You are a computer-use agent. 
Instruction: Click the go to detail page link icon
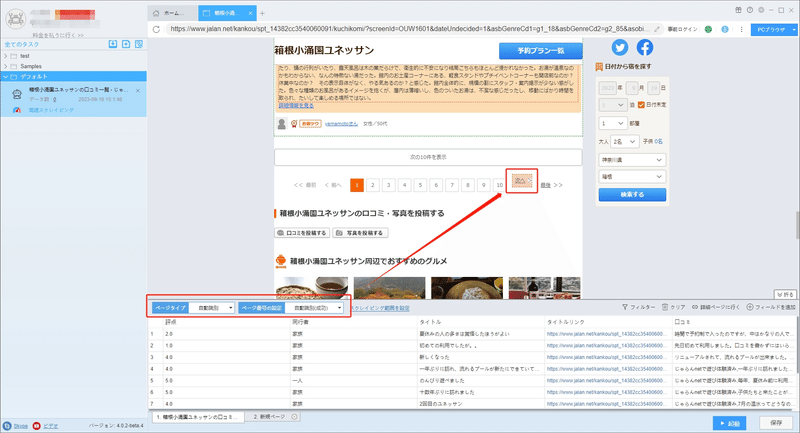click(x=695, y=307)
